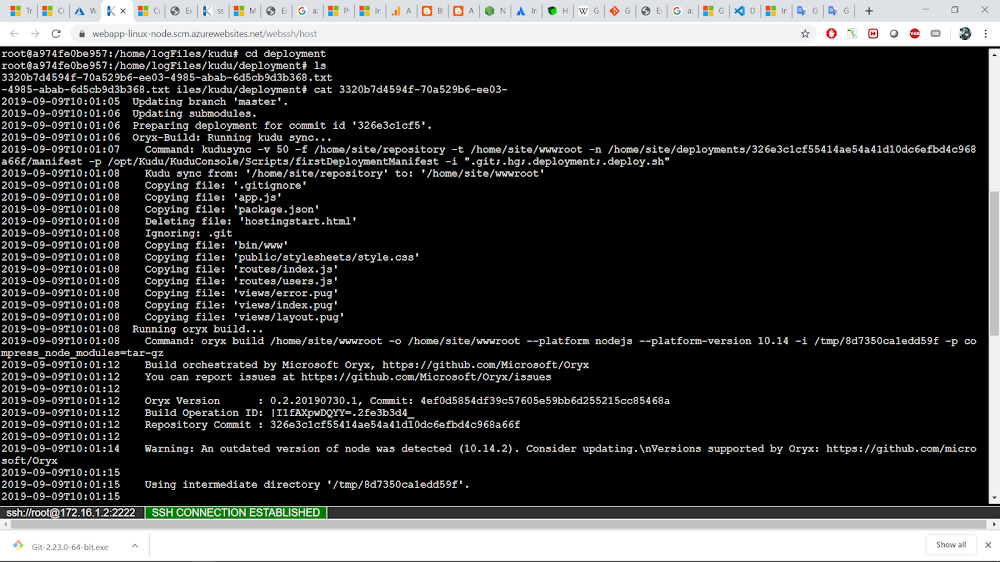Viewport: 1000px width, 562px height.
Task: Focus the address bar URL
Action: (204, 34)
